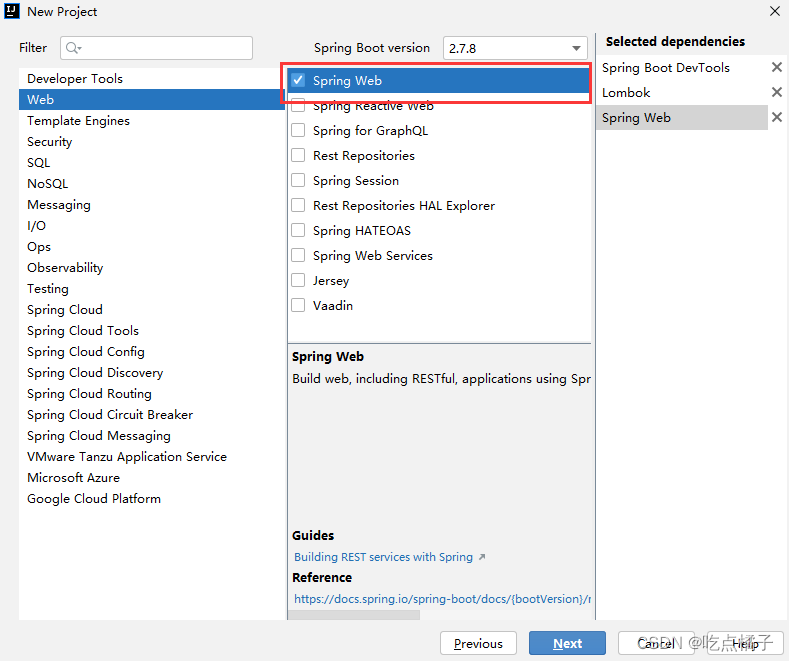The image size is (789, 661).
Task: Enable Spring Web Services checkbox
Action: click(298, 255)
